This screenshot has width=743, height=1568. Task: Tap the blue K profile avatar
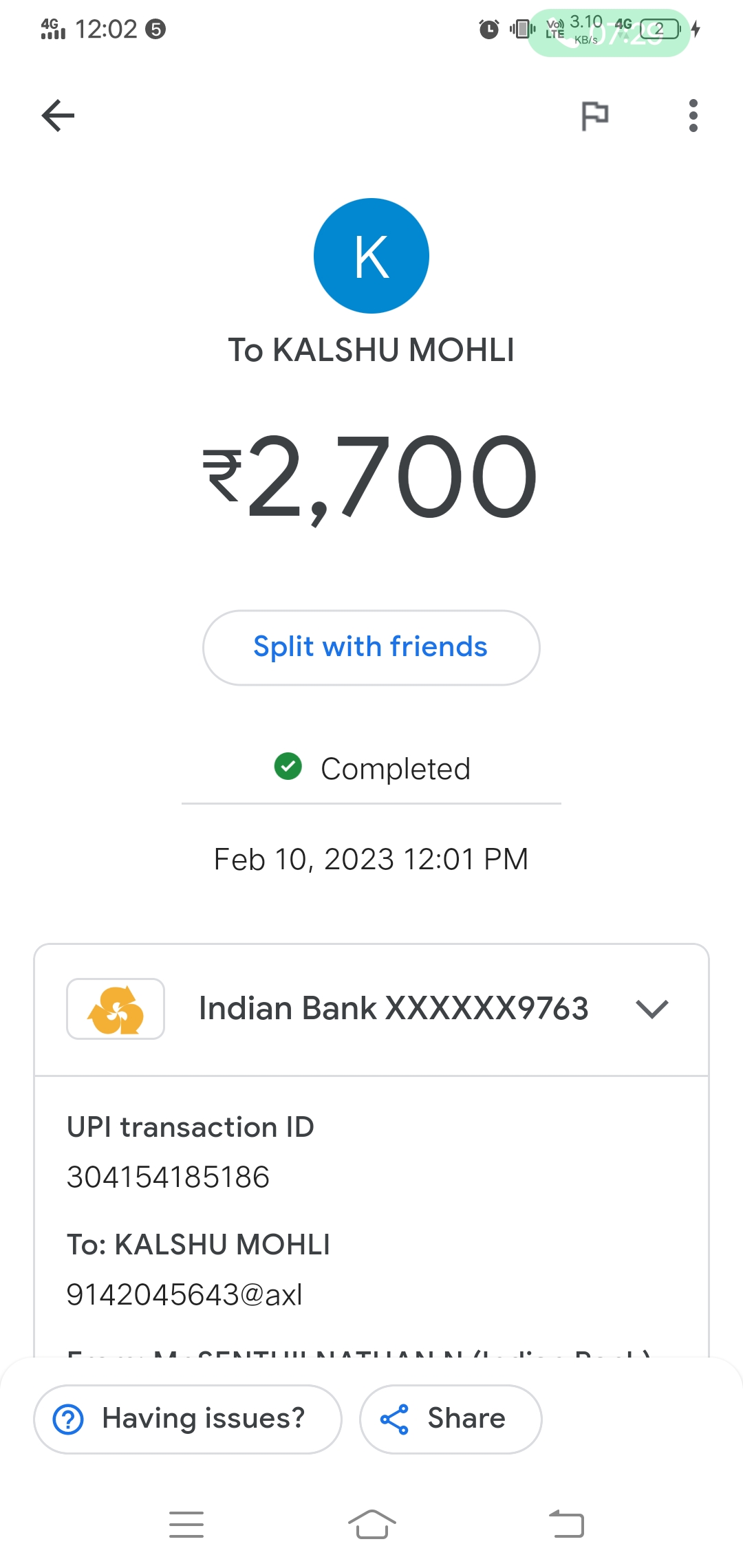371,256
